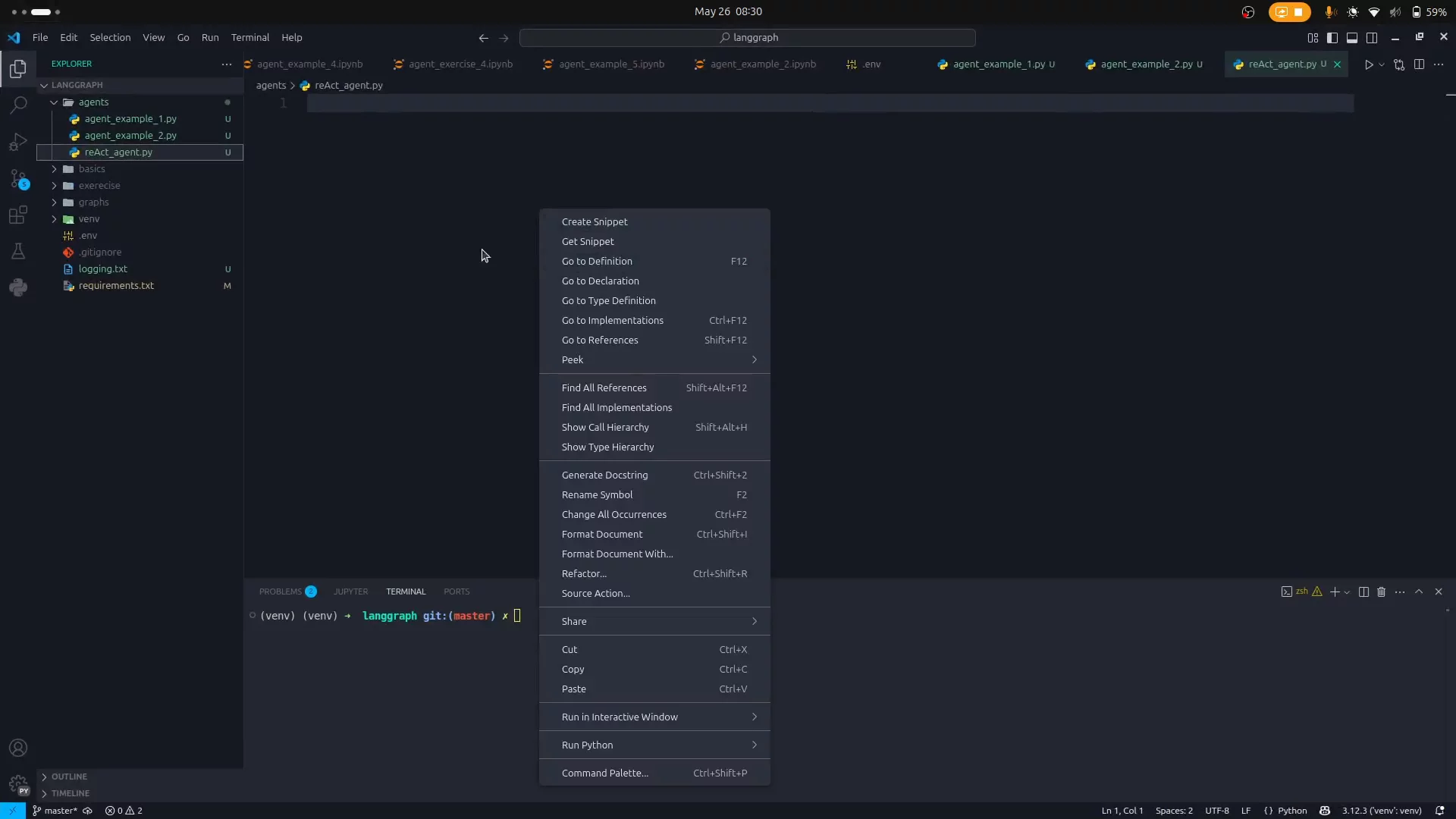
Task: Choose Command Palette in context menu
Action: pyautogui.click(x=654, y=773)
